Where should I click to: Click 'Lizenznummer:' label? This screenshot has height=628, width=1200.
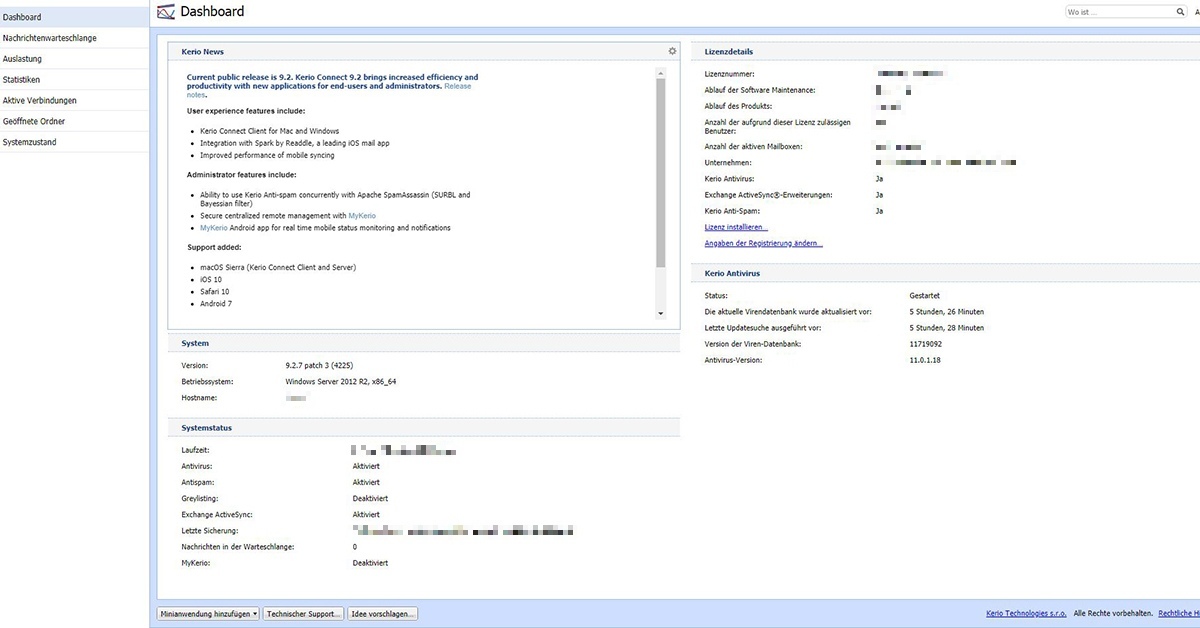pyautogui.click(x=730, y=74)
